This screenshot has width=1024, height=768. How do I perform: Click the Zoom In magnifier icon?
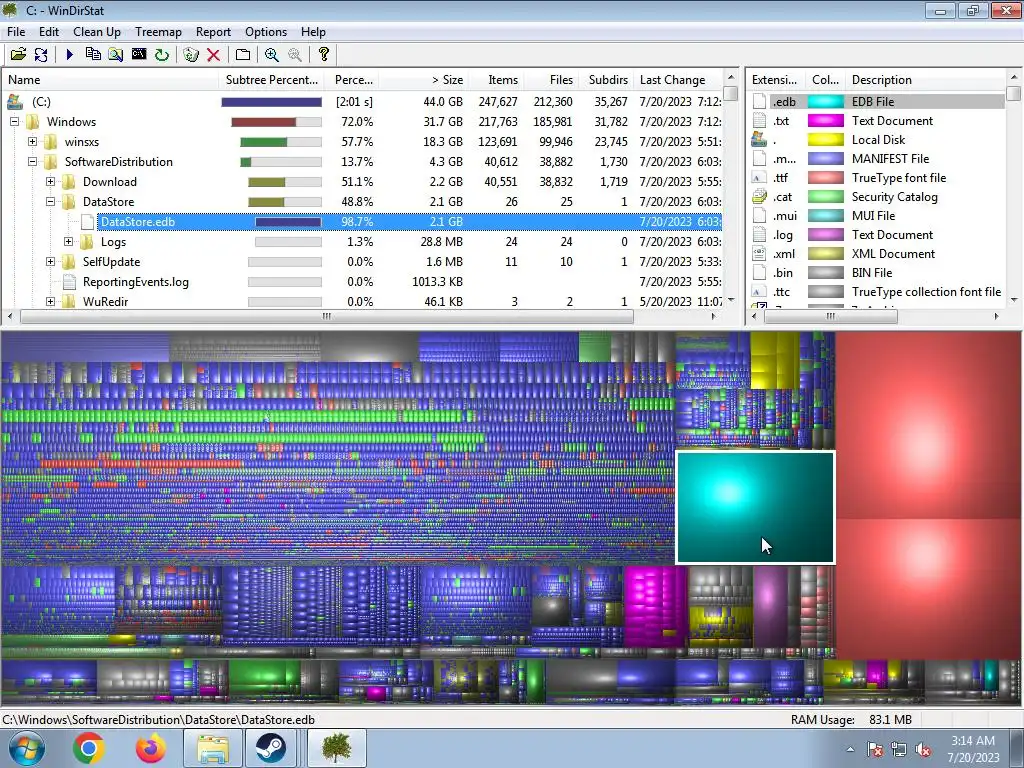[x=272, y=55]
